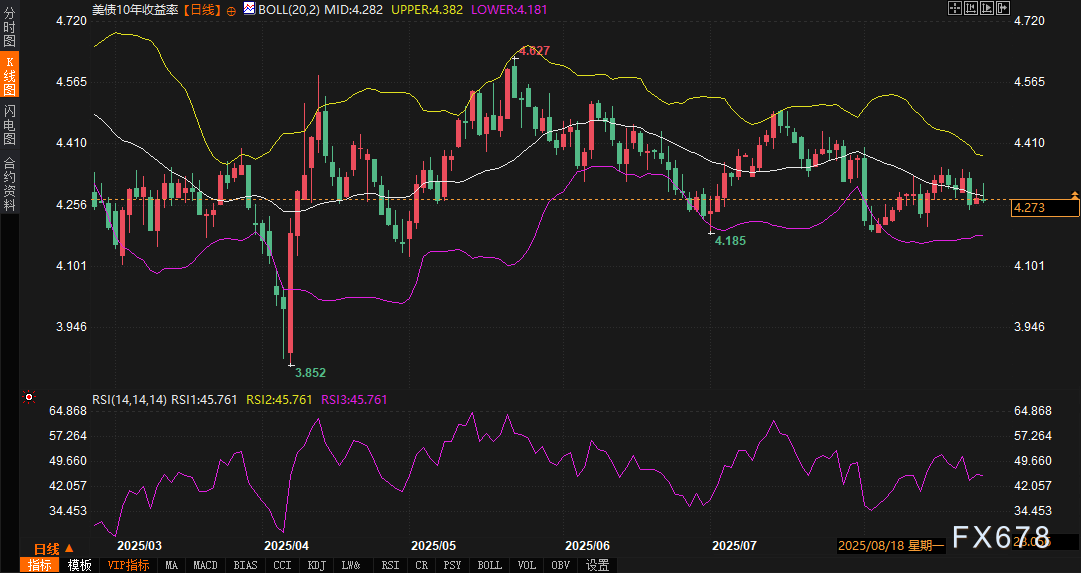Click the red target icon above RSI panel
Viewport: 1081px width, 573px height.
pos(30,398)
